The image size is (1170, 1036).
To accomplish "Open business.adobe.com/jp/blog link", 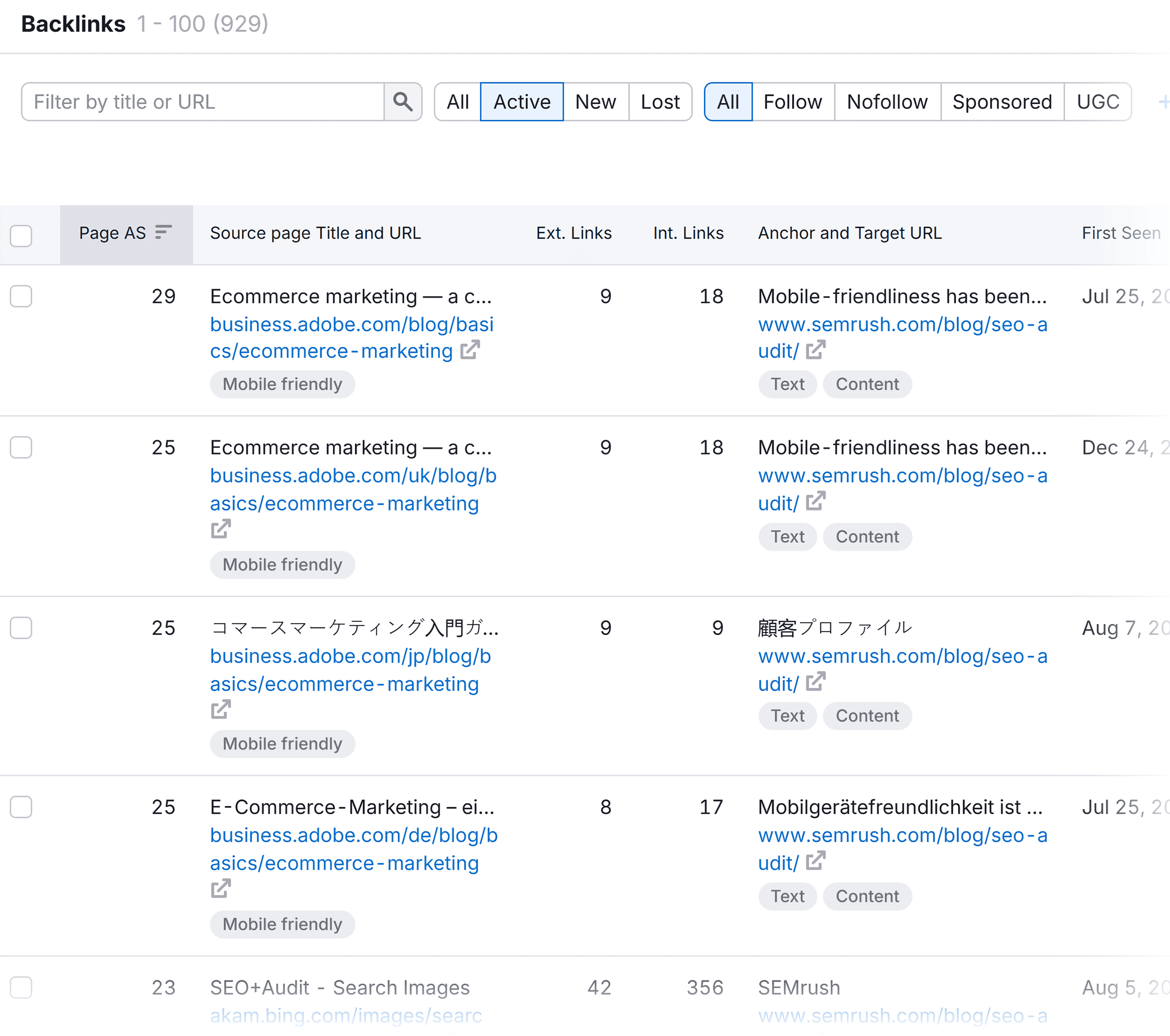I will coord(351,670).
